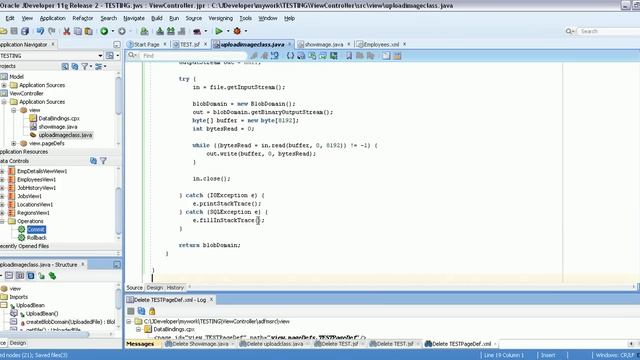
Task: Click the grey Forward navigation icon
Action: tap(122, 31)
